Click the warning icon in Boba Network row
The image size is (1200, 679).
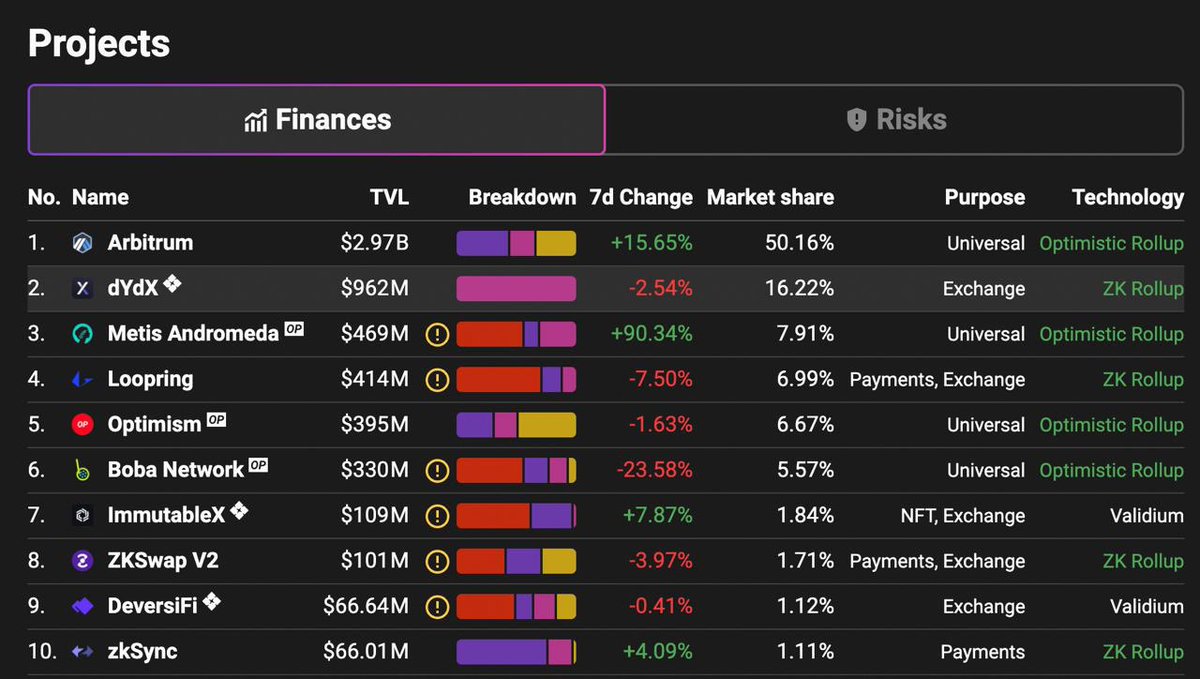(437, 470)
